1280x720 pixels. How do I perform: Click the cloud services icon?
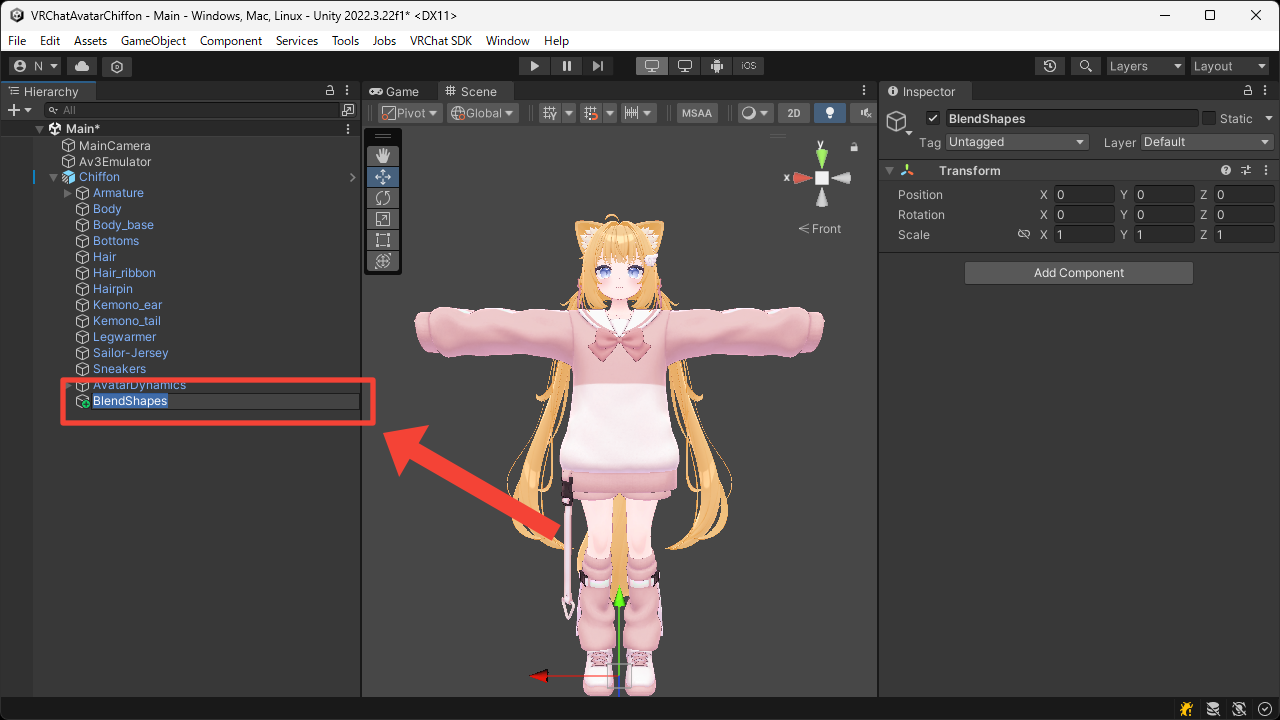[81, 66]
